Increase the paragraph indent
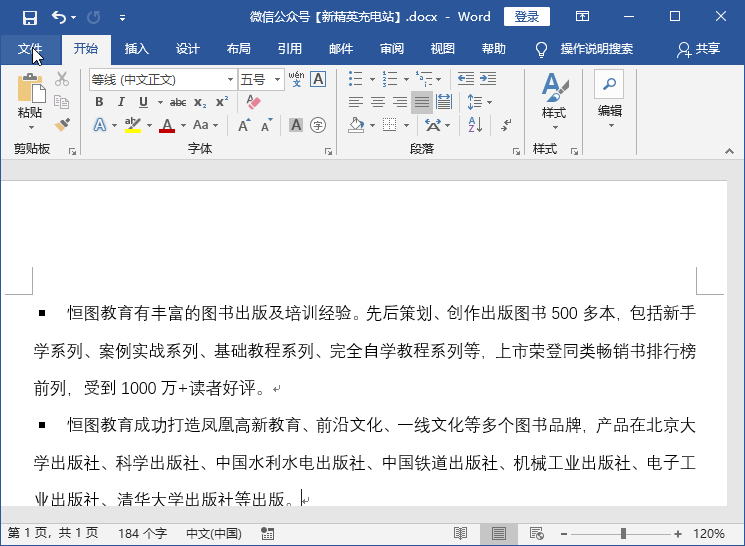 [488, 79]
